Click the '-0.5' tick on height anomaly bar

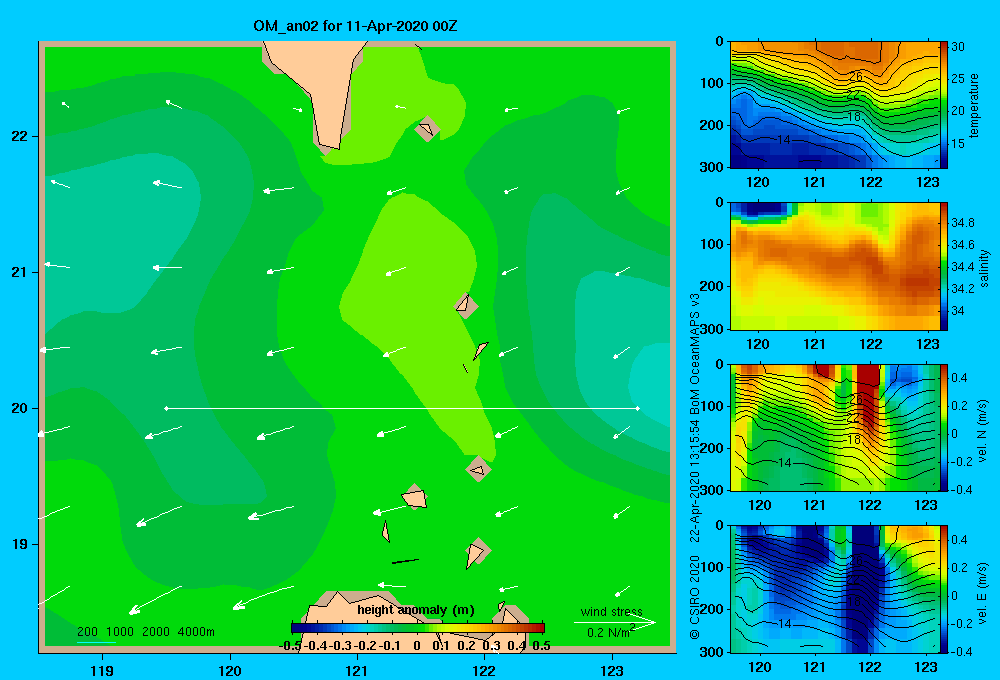tap(291, 646)
